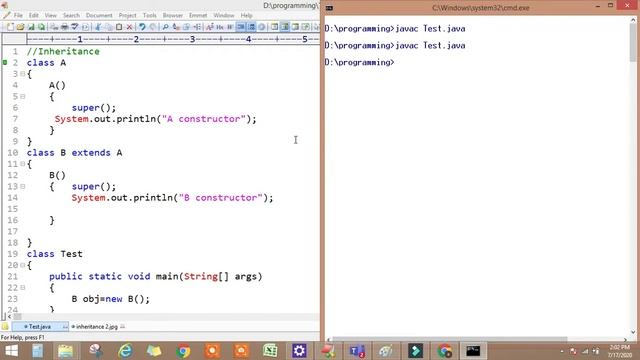The image size is (640, 360).
Task: Collapse the fold marker at line 5
Action: 23,96
